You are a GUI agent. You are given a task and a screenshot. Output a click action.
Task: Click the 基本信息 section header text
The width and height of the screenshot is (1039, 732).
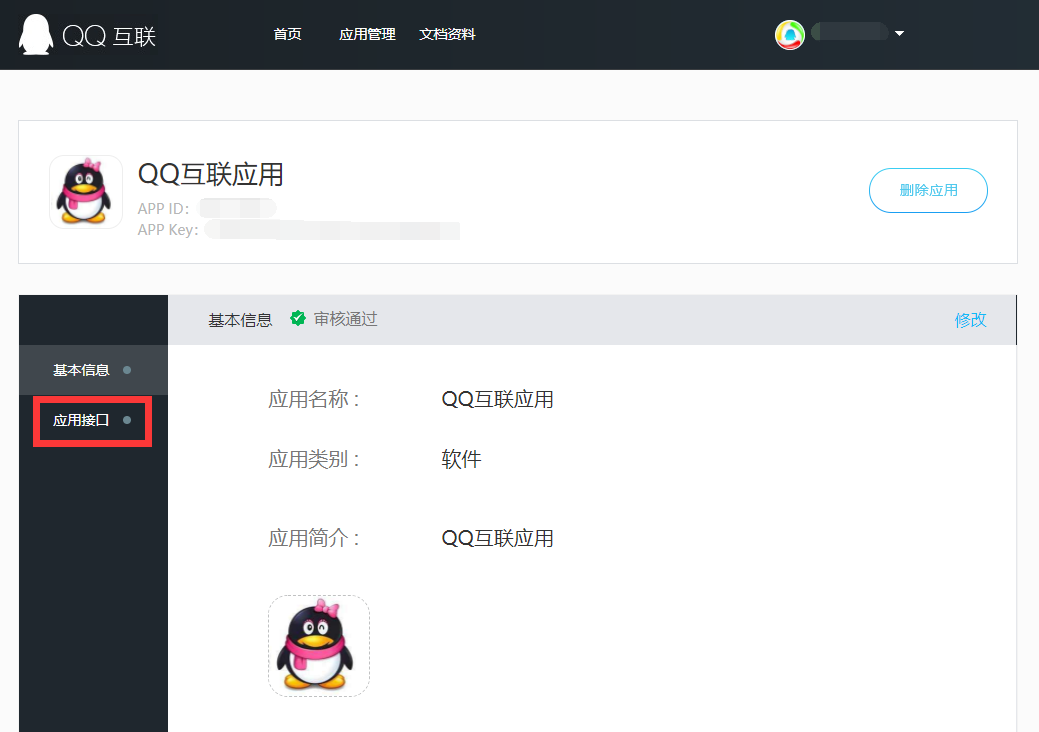pos(241,321)
